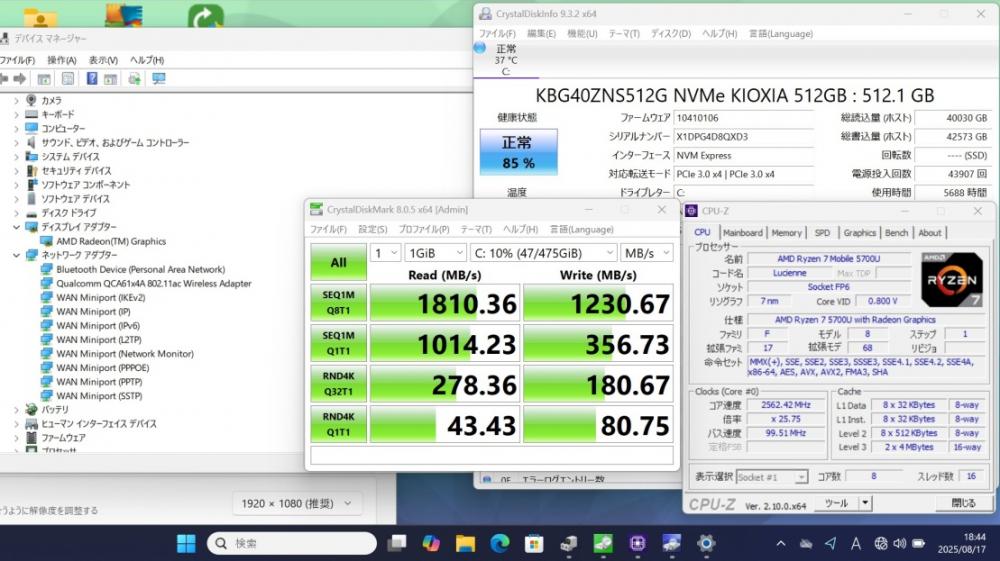Viewport: 1000px width, 561px height.
Task: Click the battery icon in system tray
Action: [x=918, y=543]
